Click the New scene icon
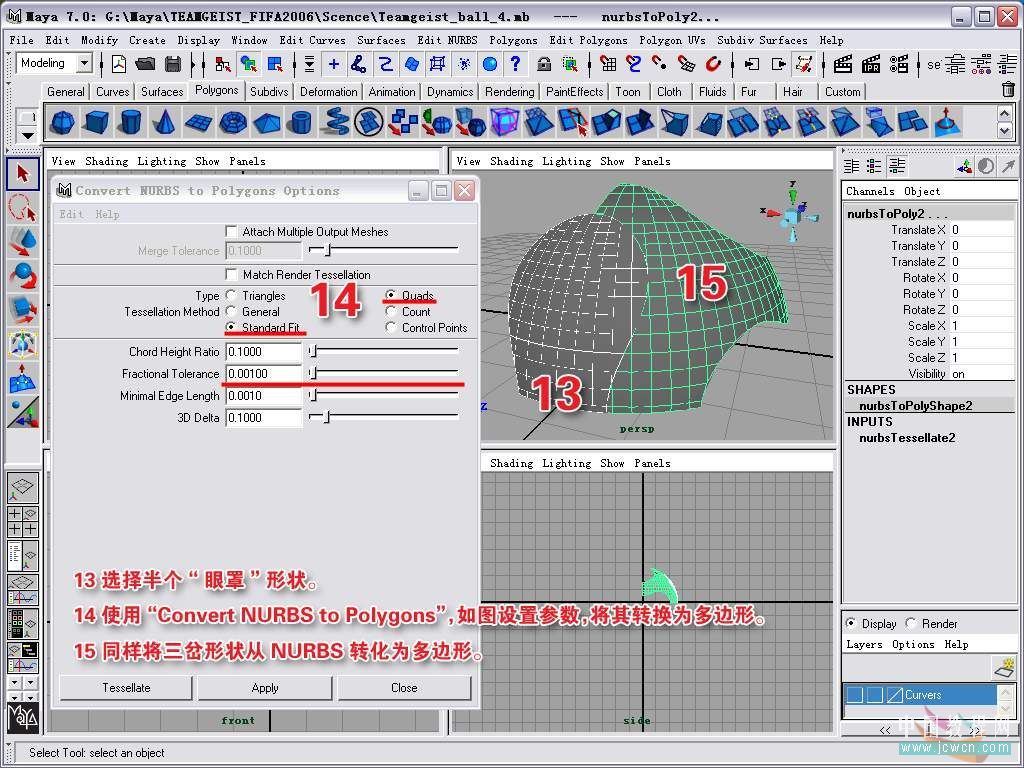Viewport: 1024px width, 768px height. 119,64
